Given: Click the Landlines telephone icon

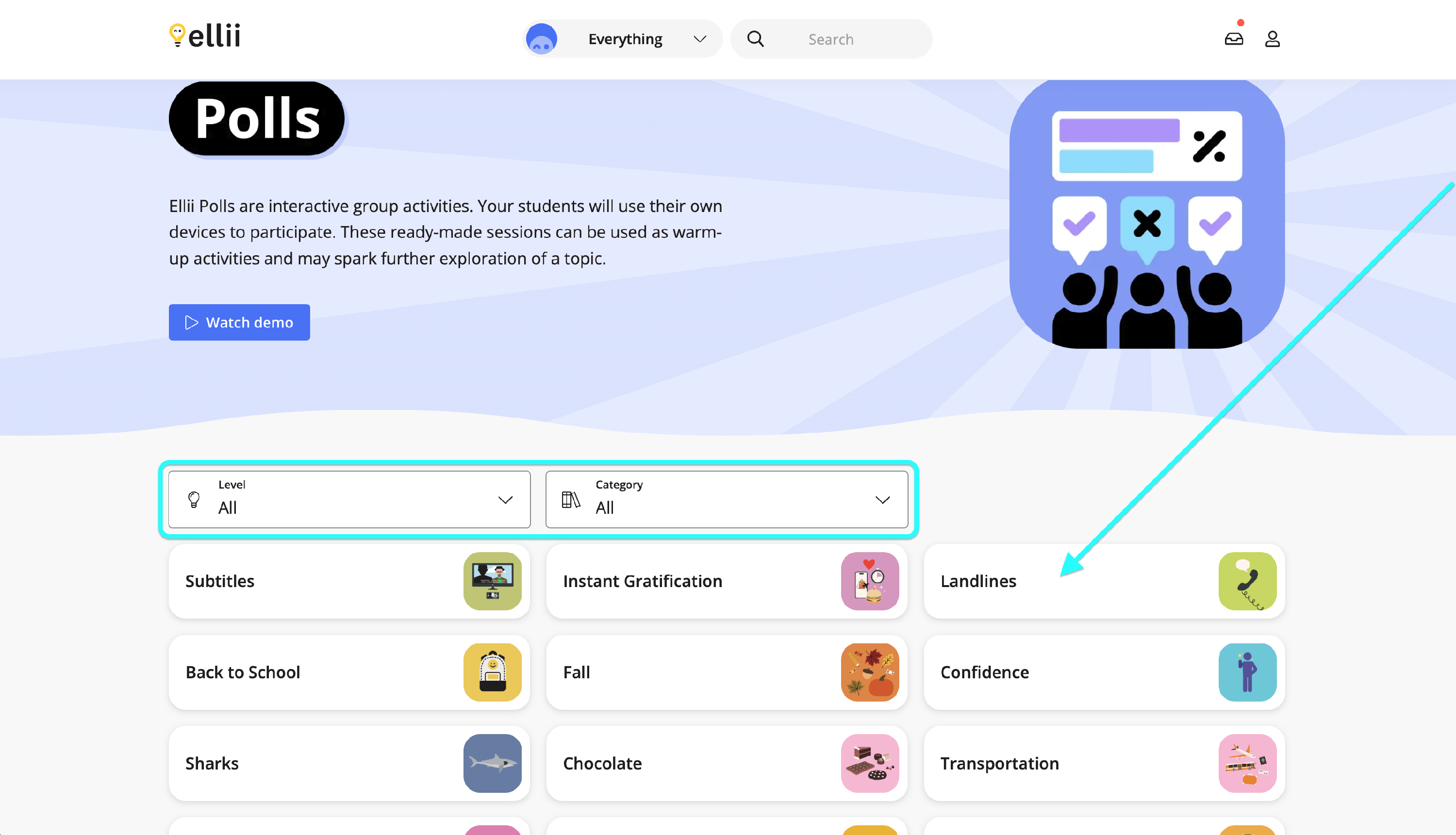Looking at the screenshot, I should (1247, 581).
